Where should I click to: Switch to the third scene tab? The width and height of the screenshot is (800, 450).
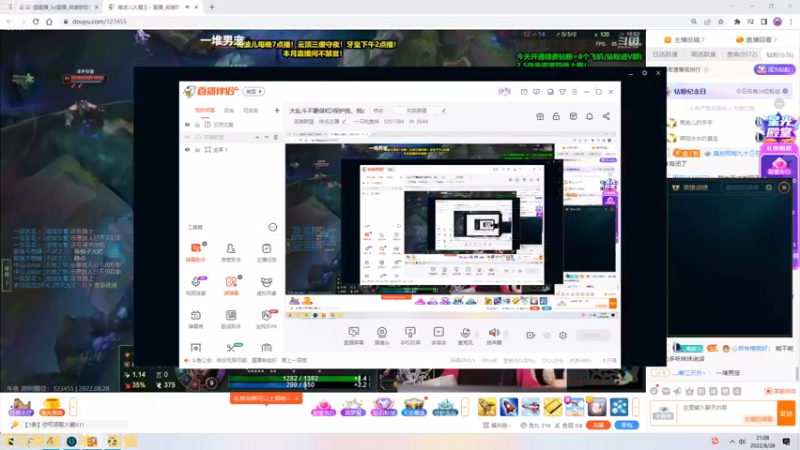tap(251, 110)
